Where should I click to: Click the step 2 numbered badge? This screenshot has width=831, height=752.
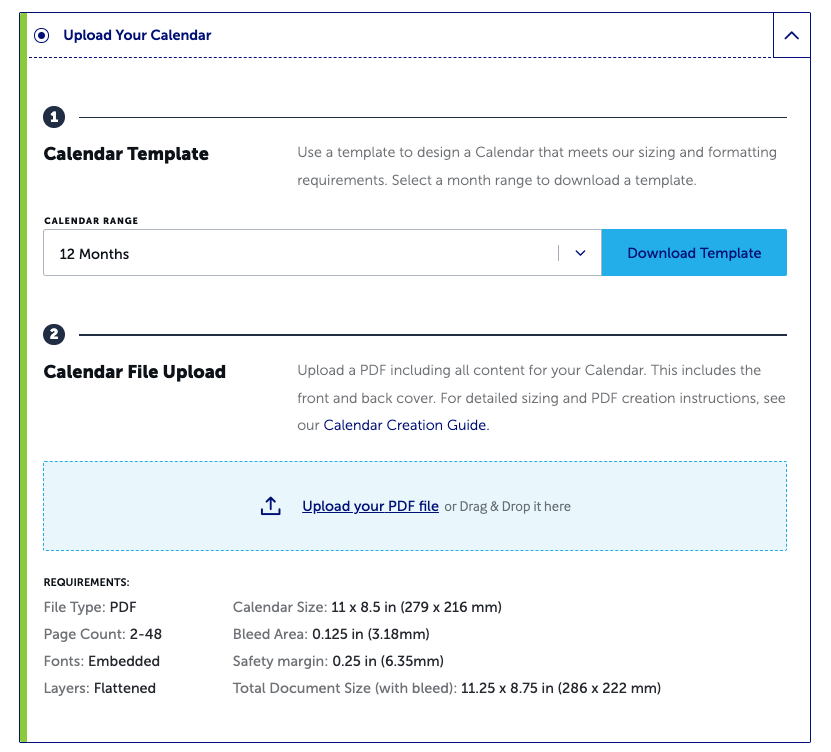pyautogui.click(x=54, y=335)
